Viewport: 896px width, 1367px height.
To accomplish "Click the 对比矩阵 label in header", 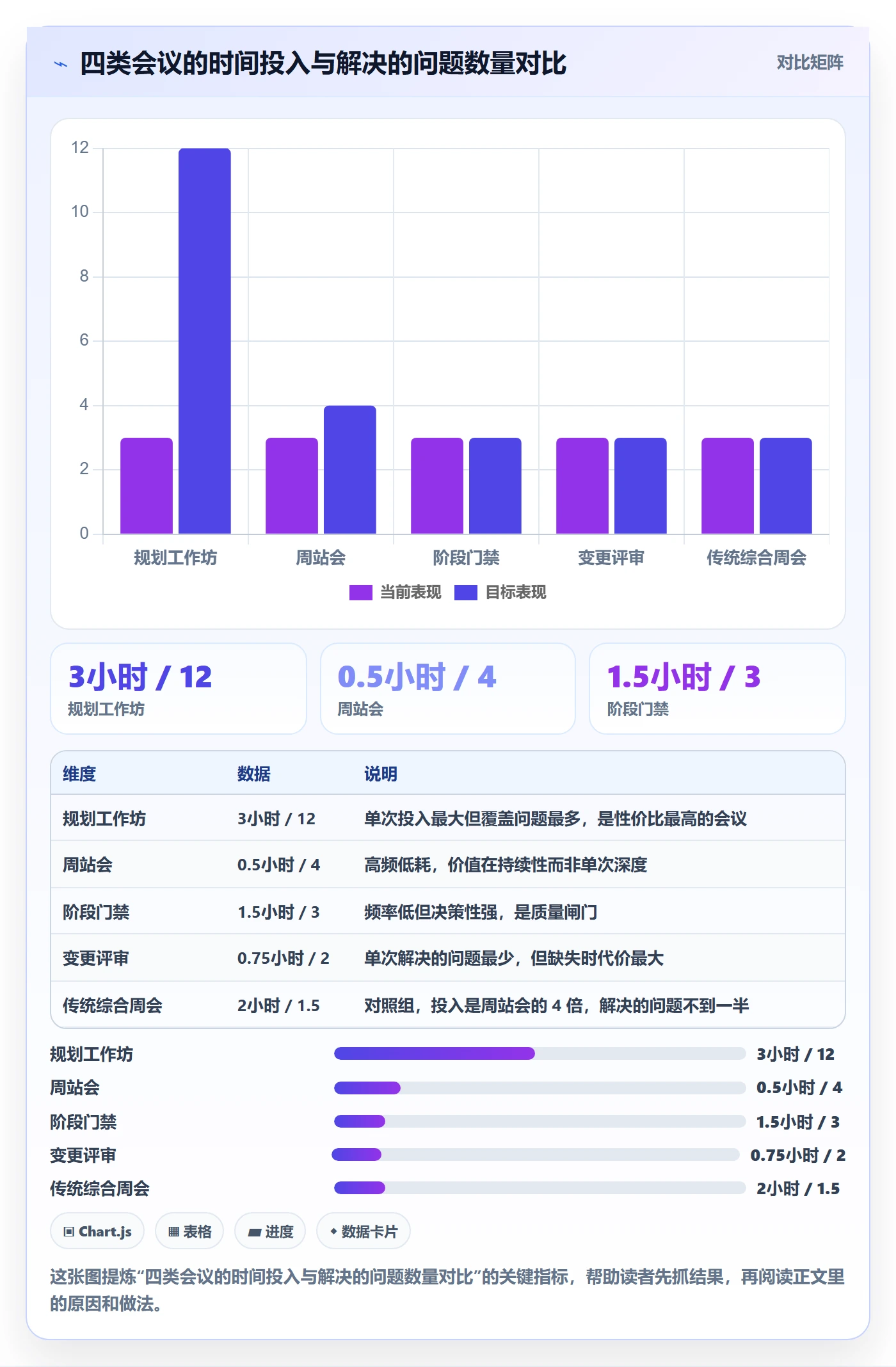I will tap(810, 63).
